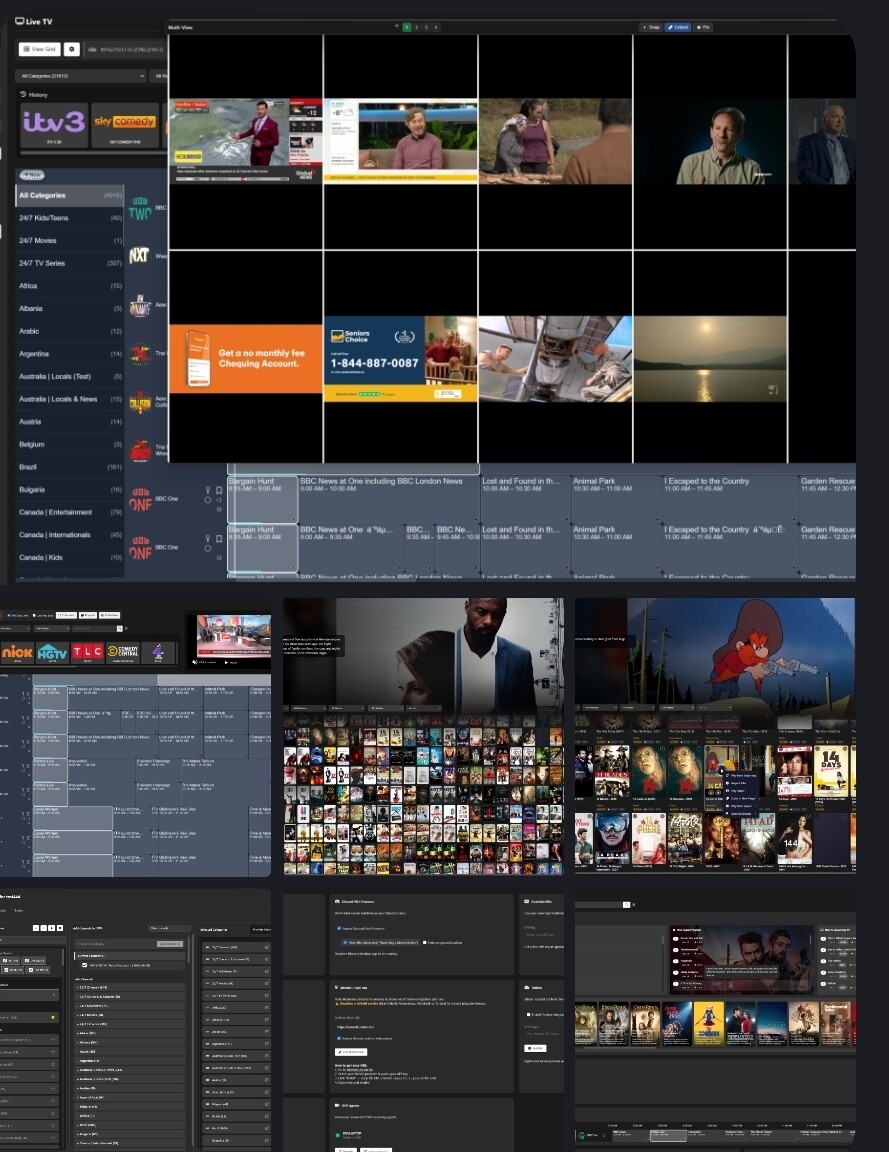Click the View Grid button
The image size is (889, 1152).
[x=40, y=49]
